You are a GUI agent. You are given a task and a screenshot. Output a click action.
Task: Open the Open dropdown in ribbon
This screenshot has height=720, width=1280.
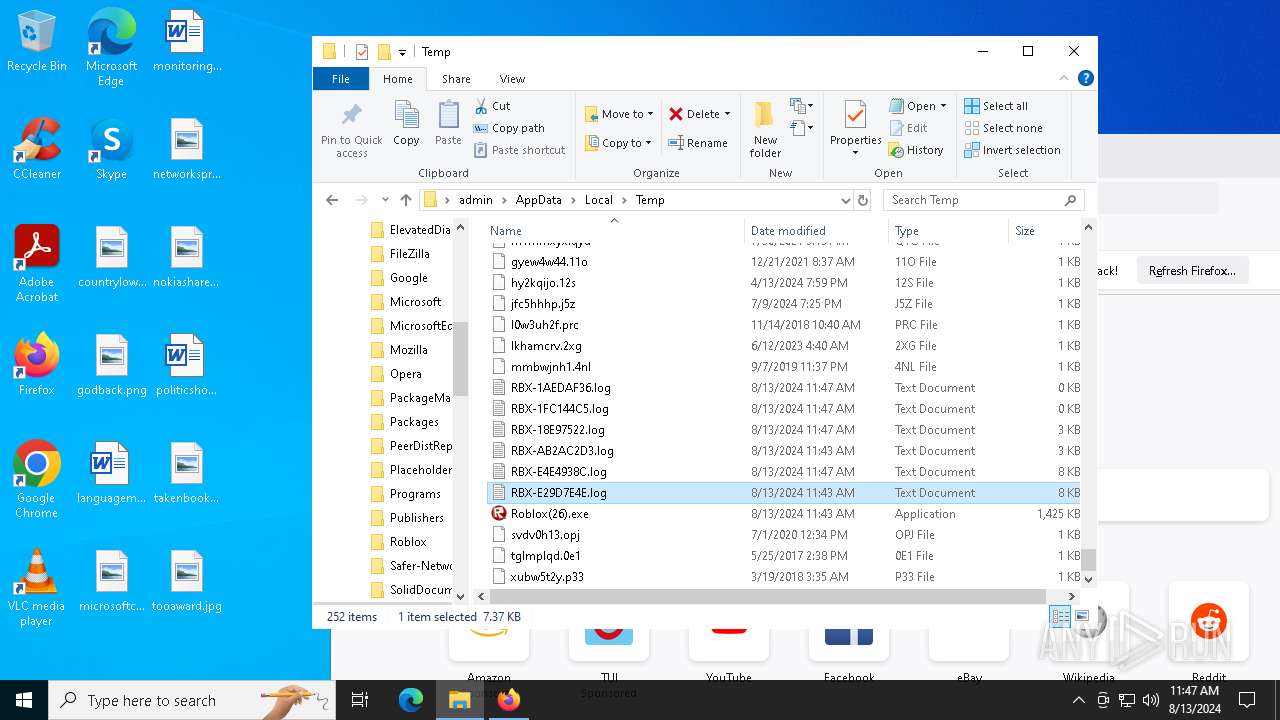click(917, 106)
